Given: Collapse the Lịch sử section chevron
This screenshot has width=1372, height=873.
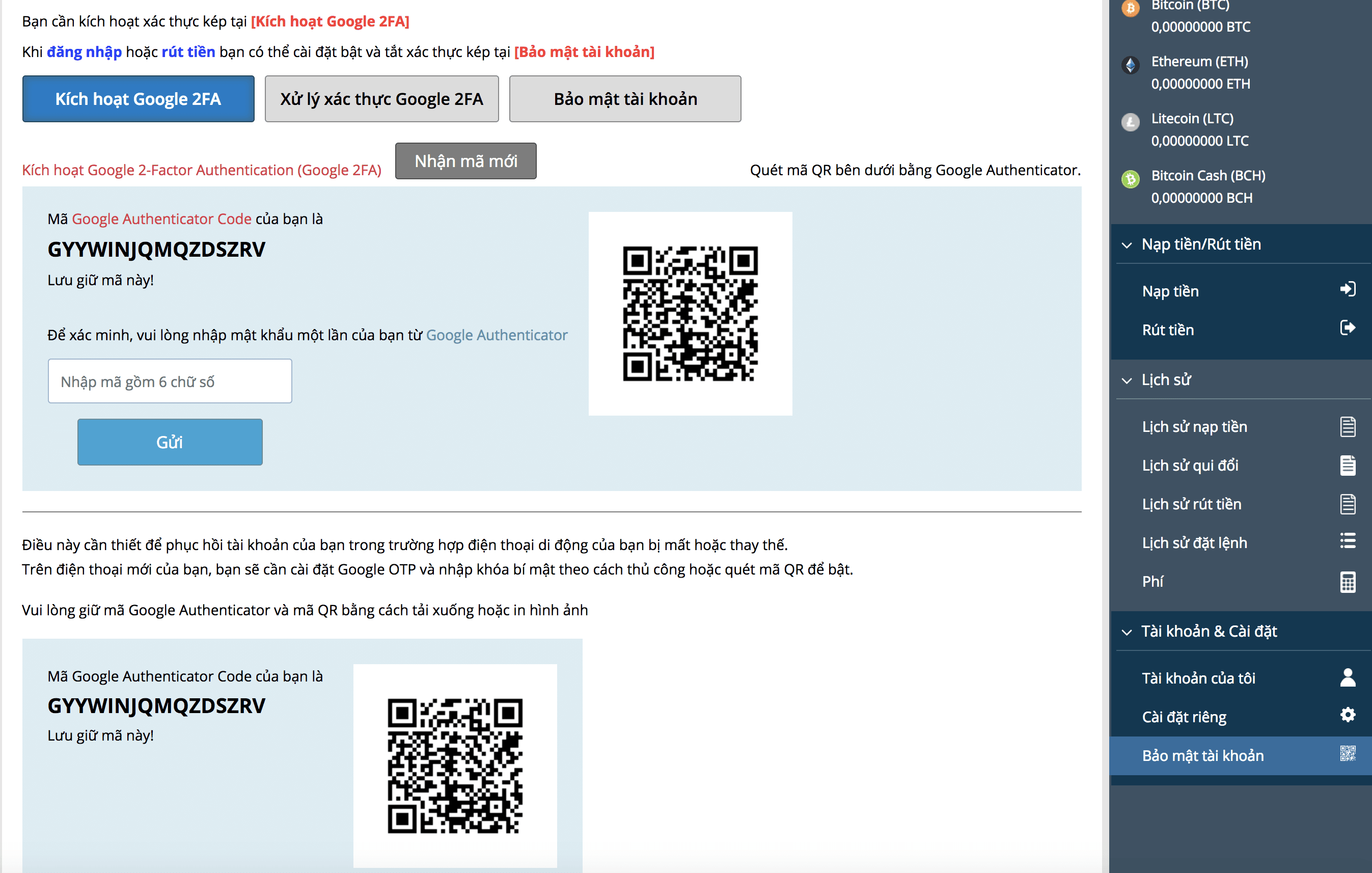Looking at the screenshot, I should click(1127, 380).
